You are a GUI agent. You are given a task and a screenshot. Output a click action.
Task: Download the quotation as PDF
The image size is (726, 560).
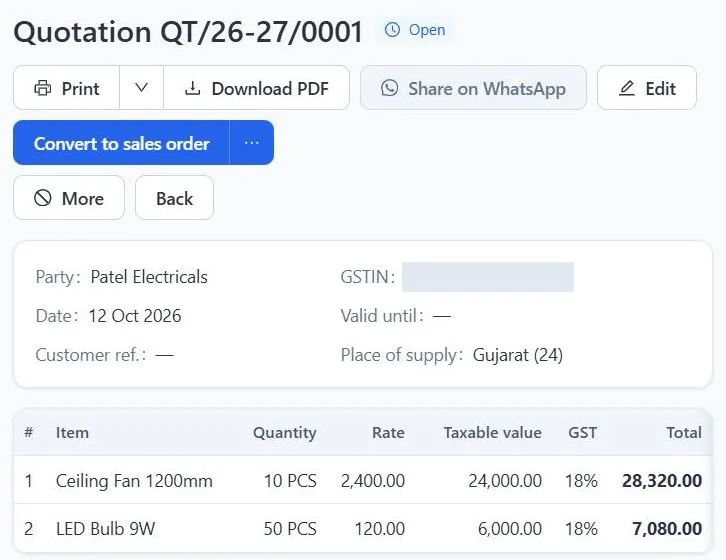[x=257, y=88]
